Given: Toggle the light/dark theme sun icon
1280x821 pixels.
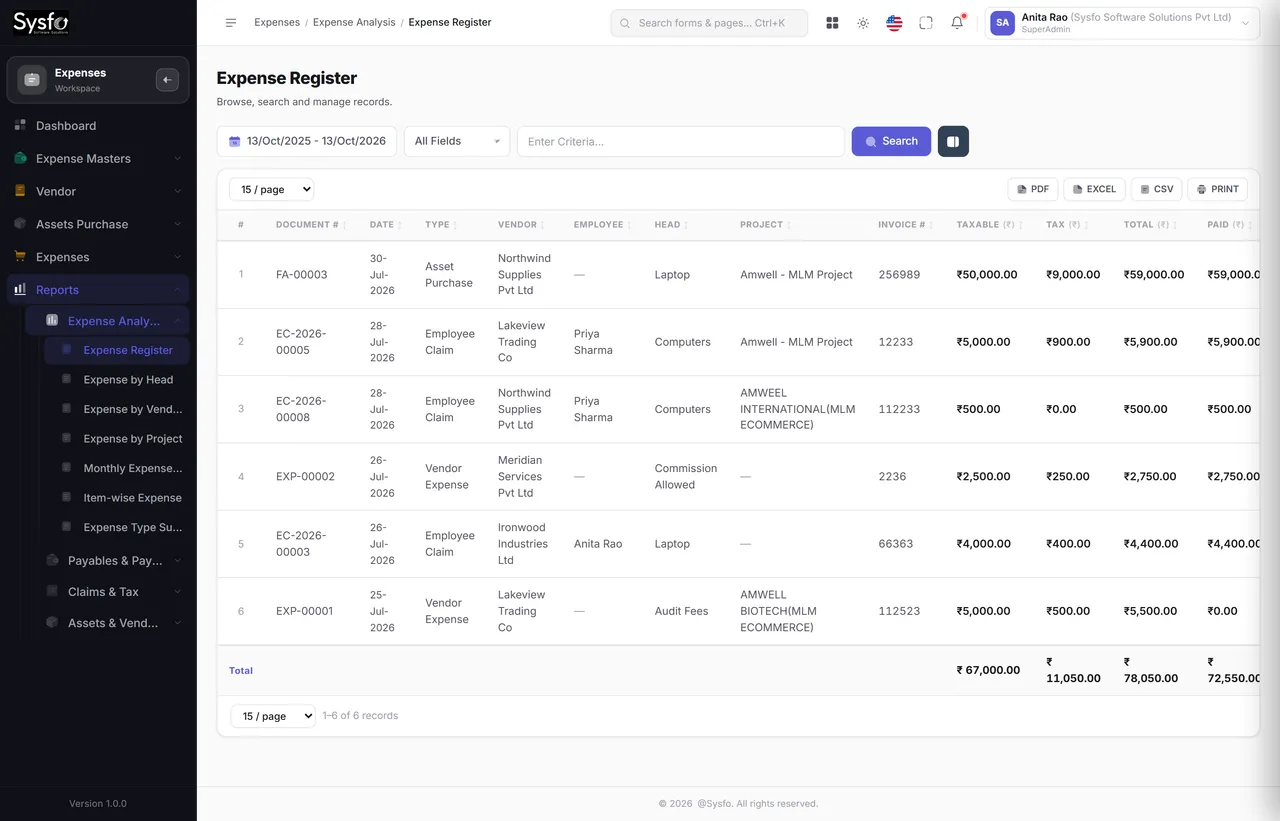Looking at the screenshot, I should click(x=863, y=23).
